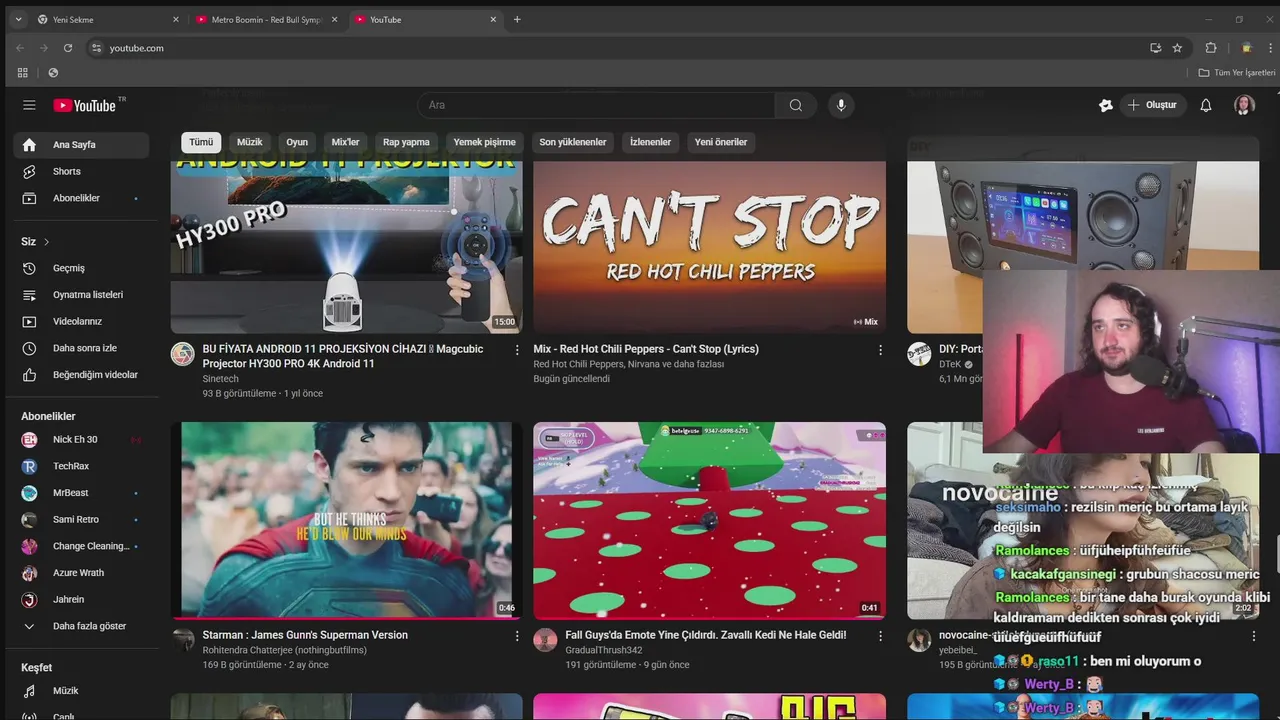The image size is (1280, 720).
Task: Open the Shorts section in sidebar
Action: click(x=81, y=171)
